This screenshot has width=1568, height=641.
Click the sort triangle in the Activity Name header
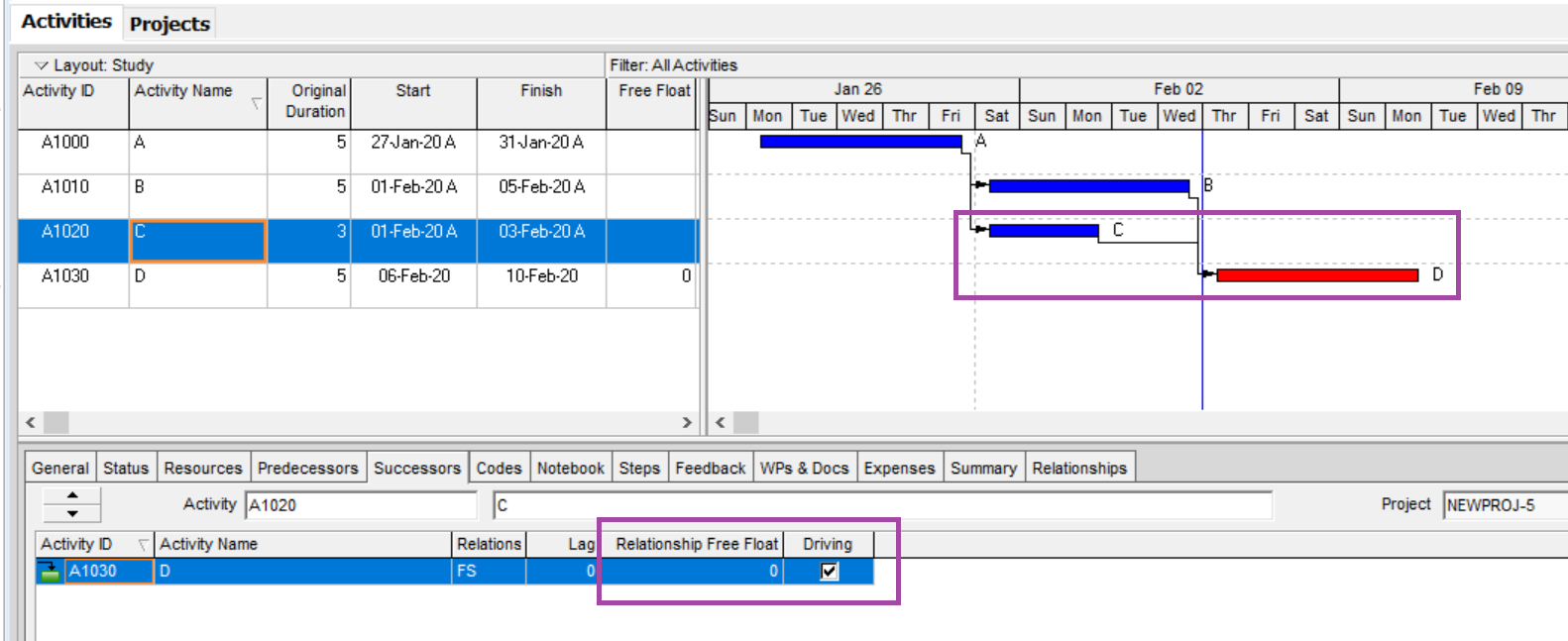tap(256, 103)
